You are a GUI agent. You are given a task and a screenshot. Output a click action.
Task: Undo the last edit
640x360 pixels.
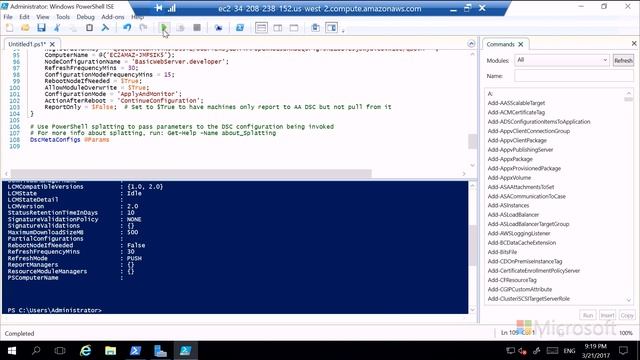(x=127, y=28)
